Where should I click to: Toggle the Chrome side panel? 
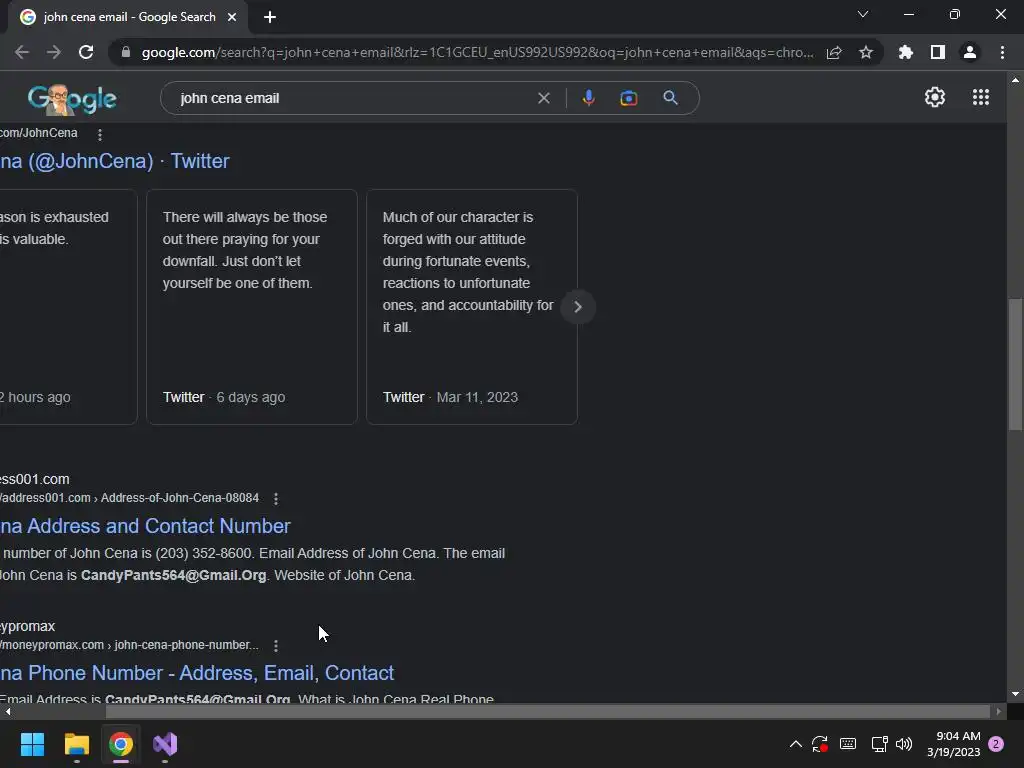[x=938, y=52]
